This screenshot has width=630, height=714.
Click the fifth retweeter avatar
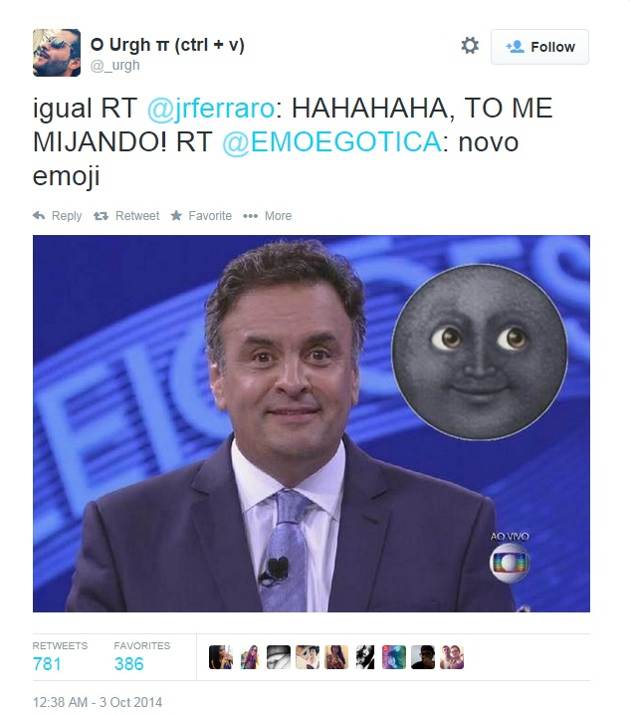tap(336, 657)
